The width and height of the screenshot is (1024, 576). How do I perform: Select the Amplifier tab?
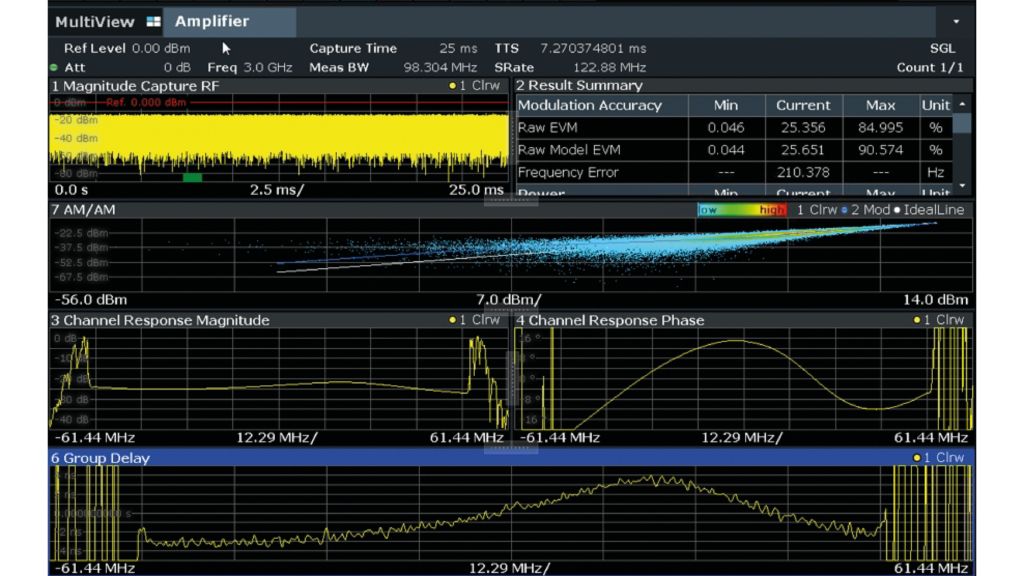212,22
